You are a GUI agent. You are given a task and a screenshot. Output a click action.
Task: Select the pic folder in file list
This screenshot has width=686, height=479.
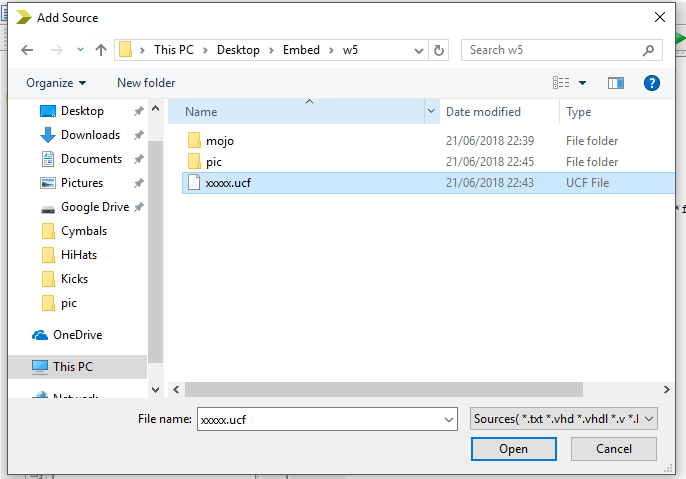(214, 162)
